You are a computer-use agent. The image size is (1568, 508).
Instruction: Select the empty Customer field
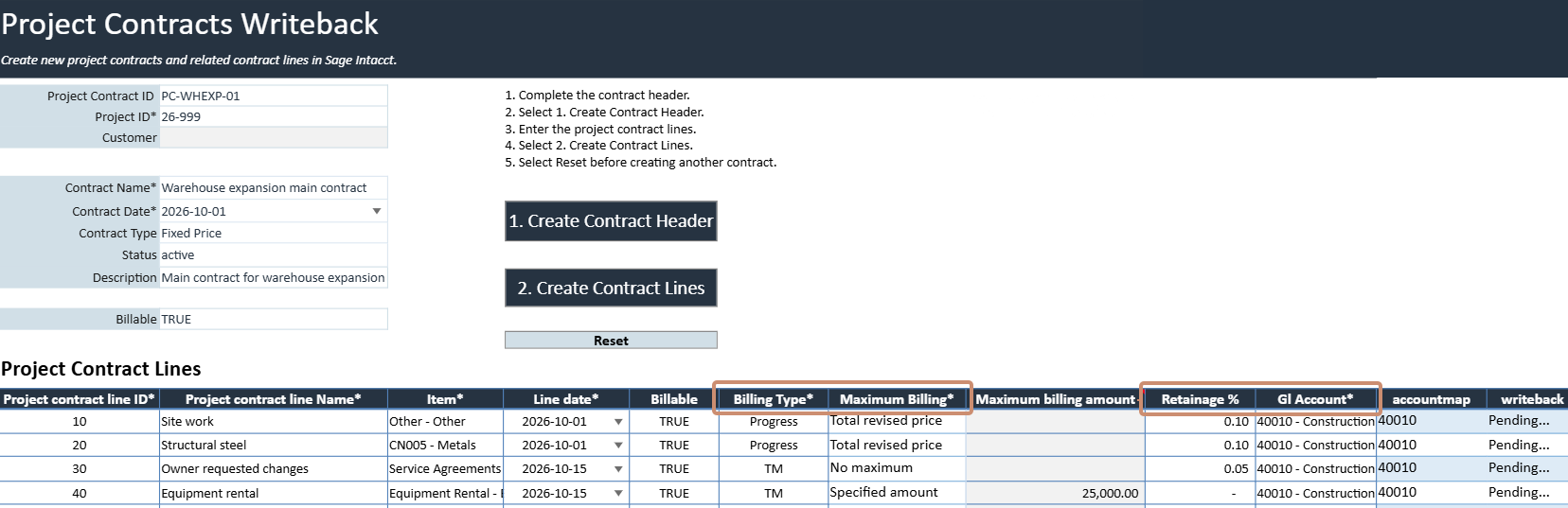(273, 138)
